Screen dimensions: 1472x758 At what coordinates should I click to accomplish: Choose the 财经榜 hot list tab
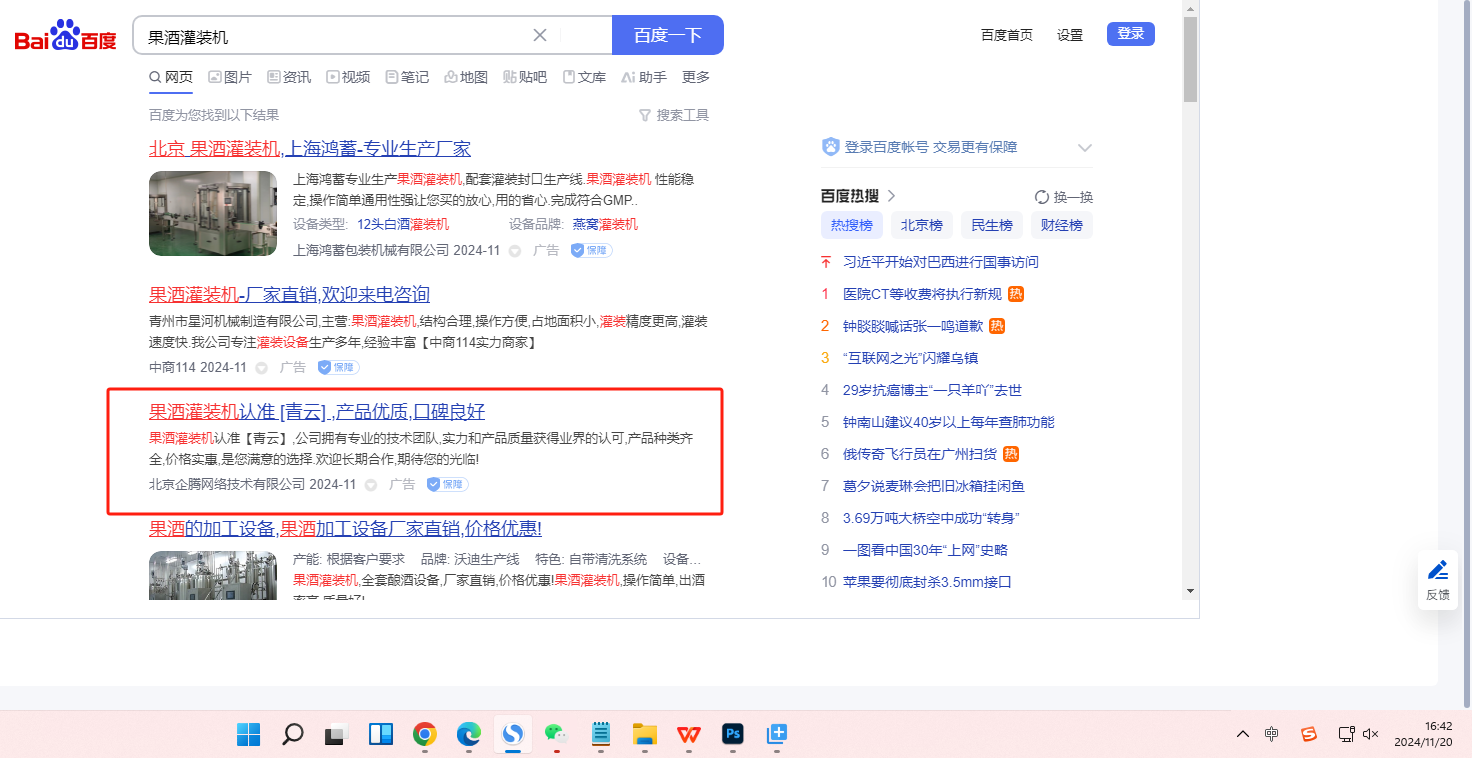click(1061, 225)
